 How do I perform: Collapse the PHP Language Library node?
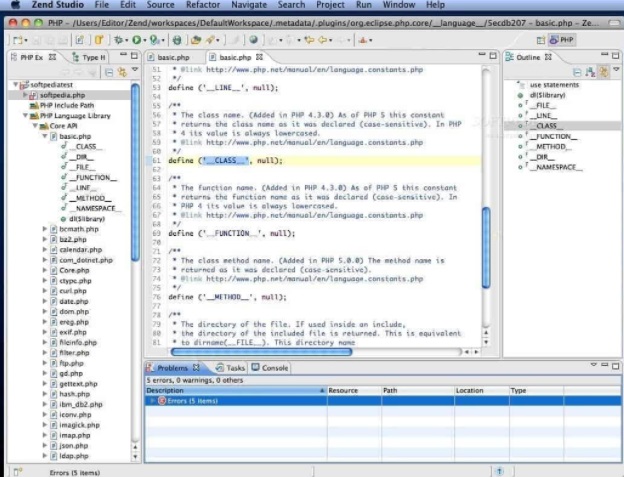tap(25, 115)
